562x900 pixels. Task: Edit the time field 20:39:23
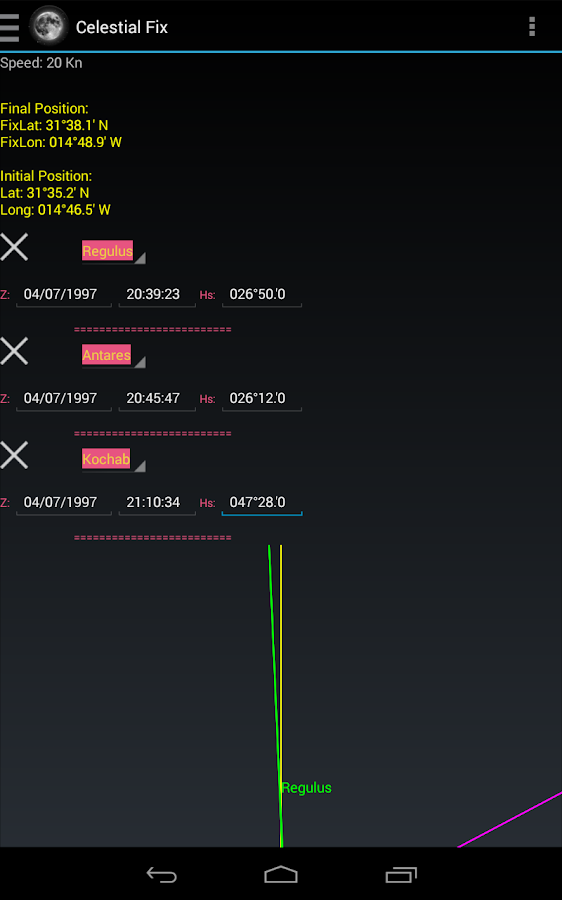tap(157, 294)
